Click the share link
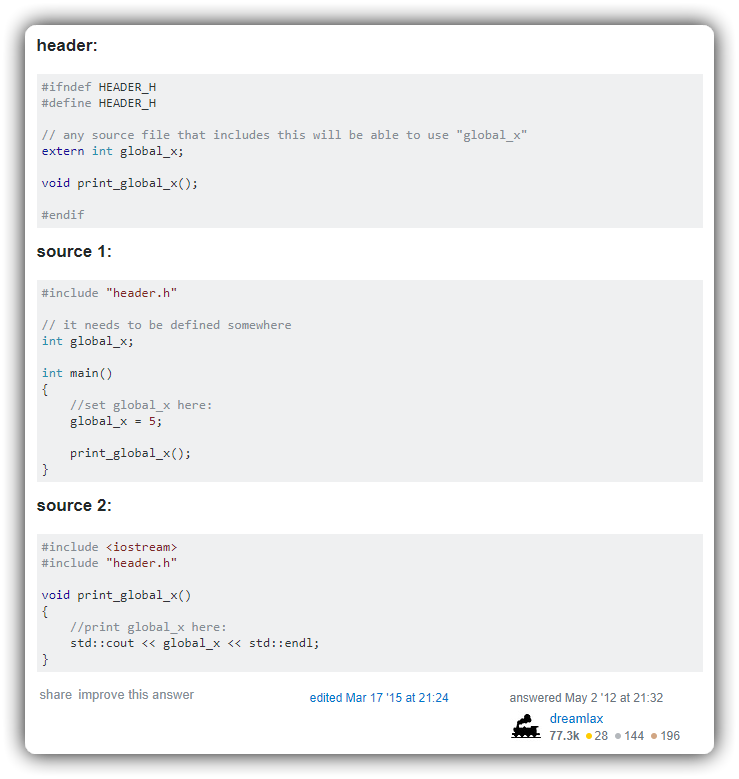The image size is (739, 779). 56,695
